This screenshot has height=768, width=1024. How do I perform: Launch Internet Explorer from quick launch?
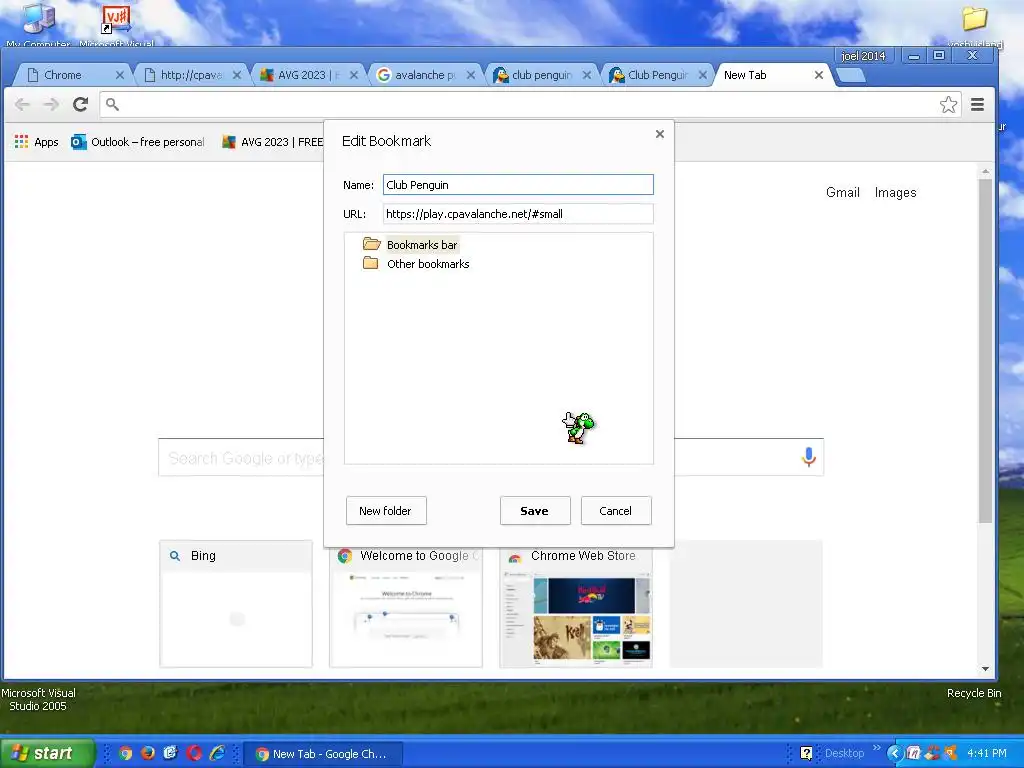click(217, 753)
